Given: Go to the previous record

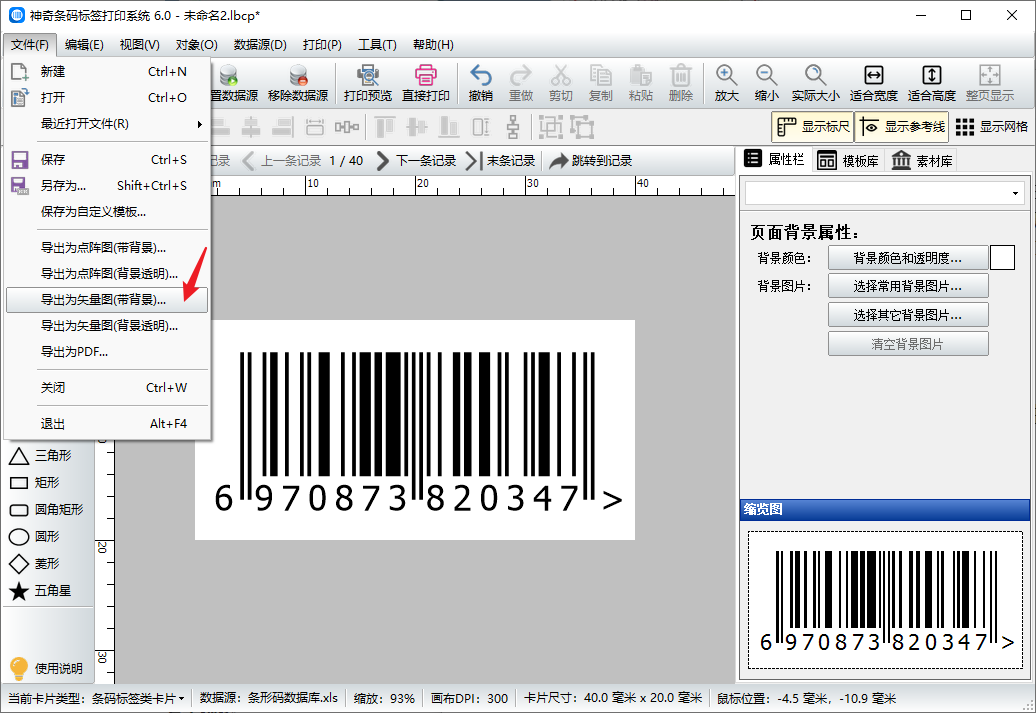Looking at the screenshot, I should tap(281, 161).
